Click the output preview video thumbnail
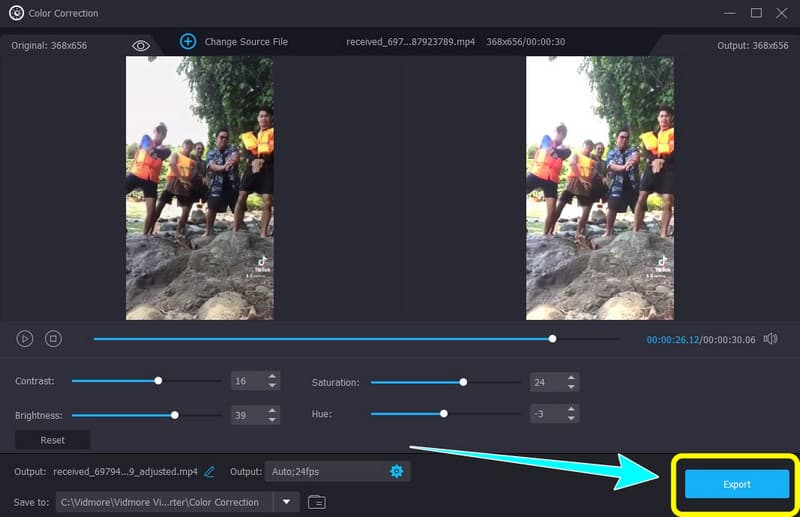800x517 pixels. (x=600, y=187)
